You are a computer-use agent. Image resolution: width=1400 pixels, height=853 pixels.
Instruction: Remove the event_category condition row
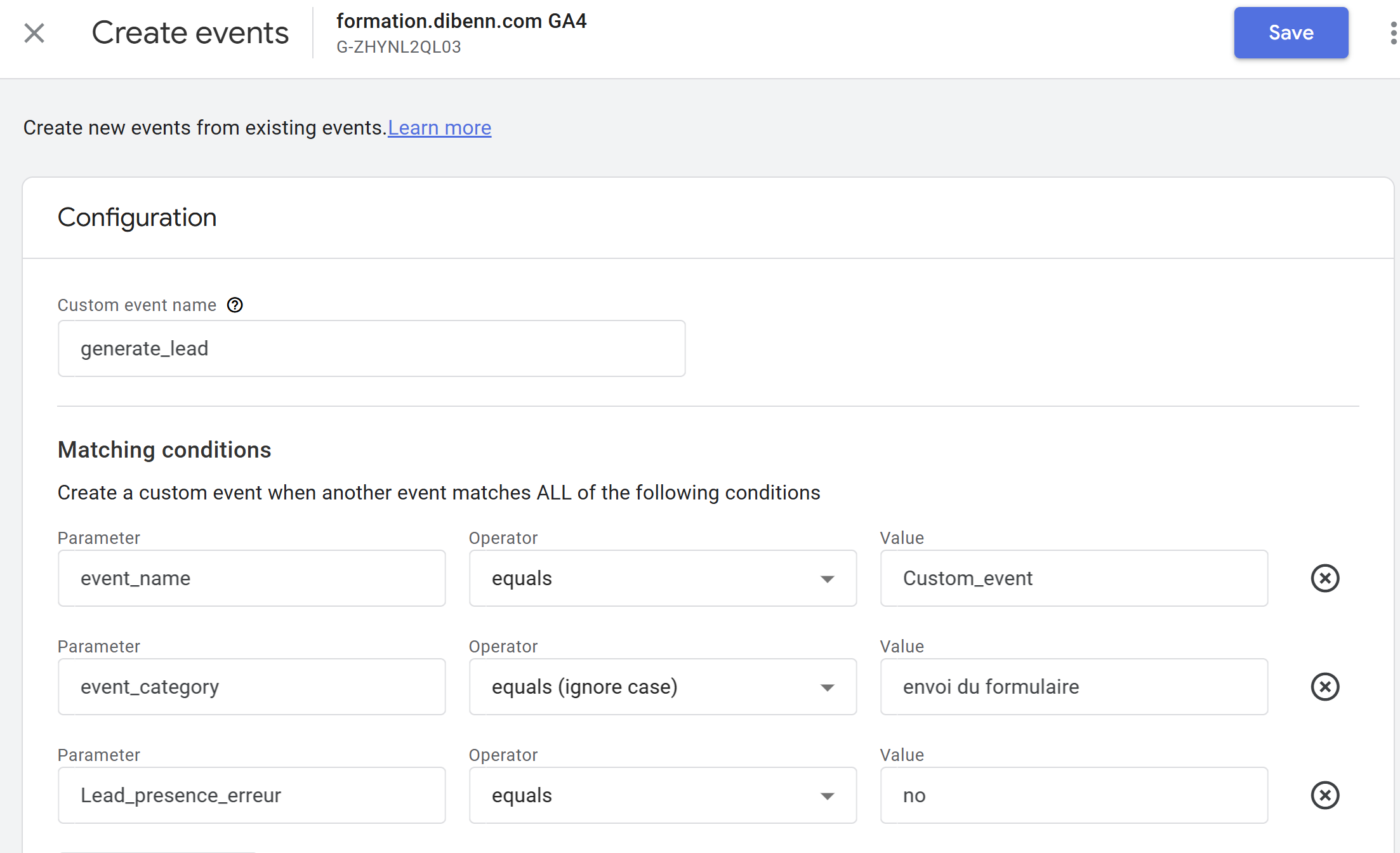tap(1324, 687)
